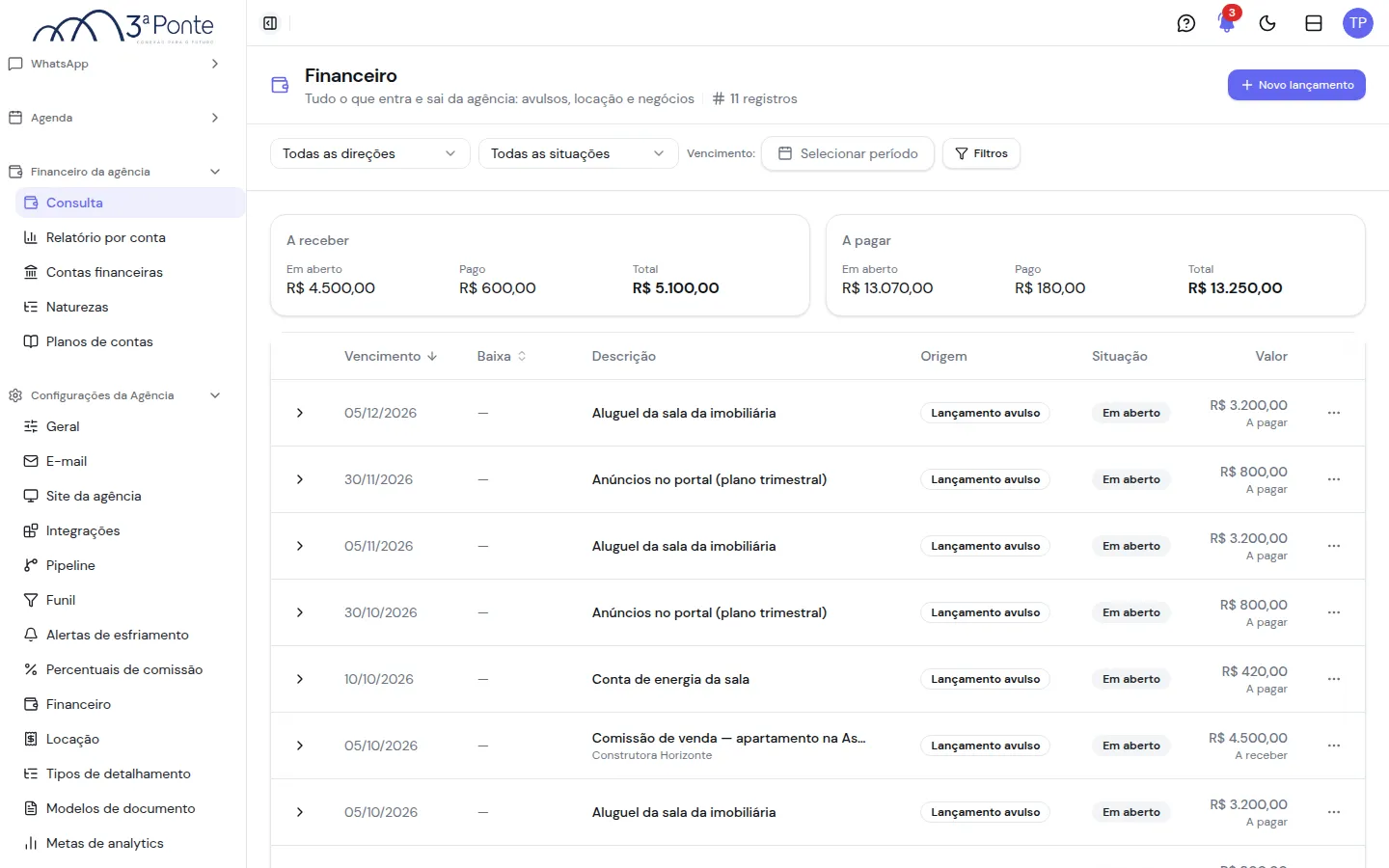This screenshot has height=868, width=1389.
Task: Sort by Baixa column
Action: click(x=502, y=356)
